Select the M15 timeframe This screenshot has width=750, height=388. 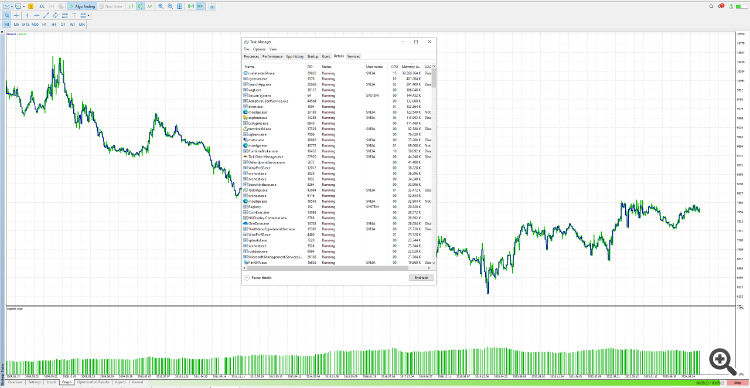[x=25, y=24]
